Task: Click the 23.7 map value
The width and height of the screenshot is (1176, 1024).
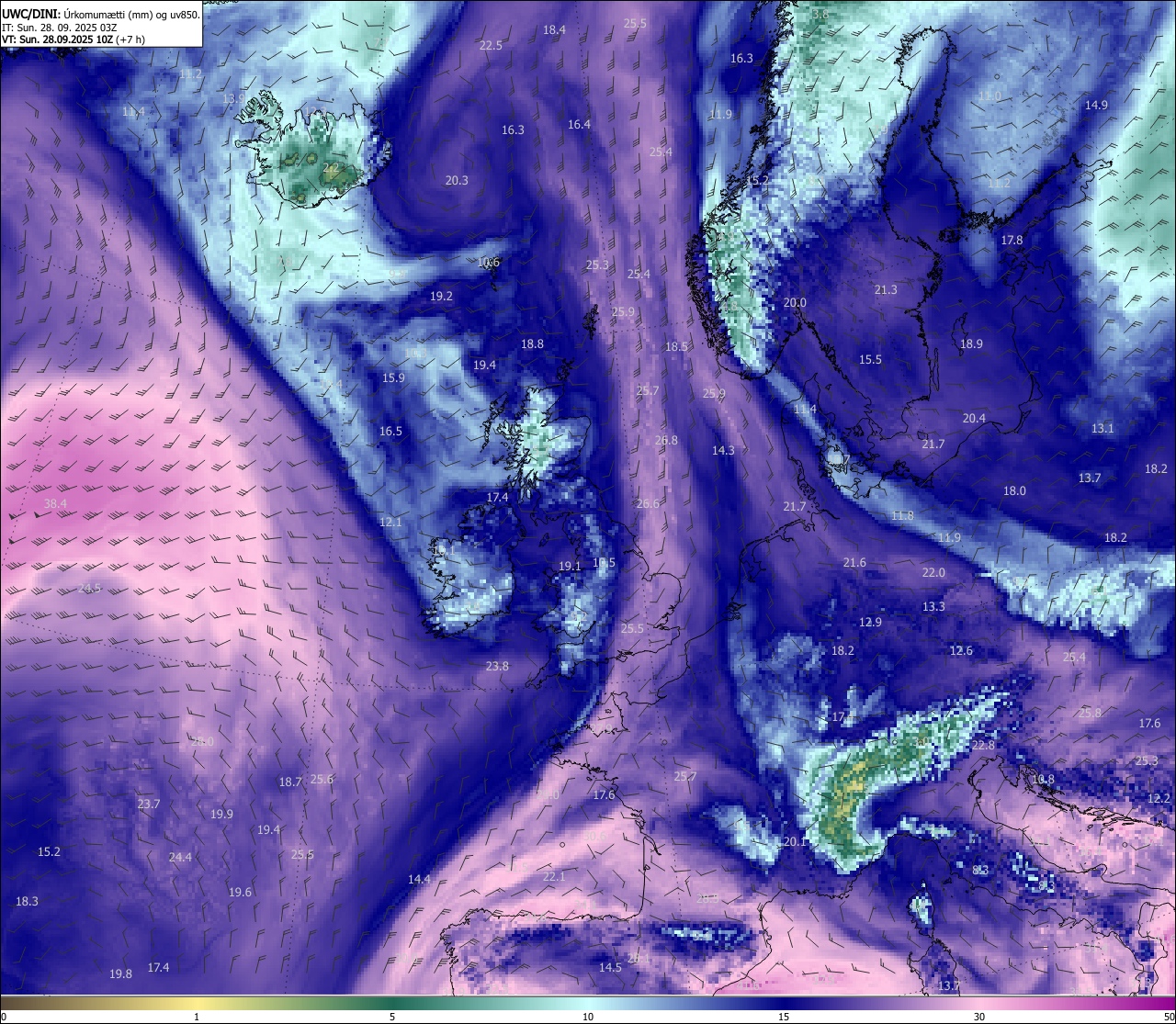Action: (149, 805)
